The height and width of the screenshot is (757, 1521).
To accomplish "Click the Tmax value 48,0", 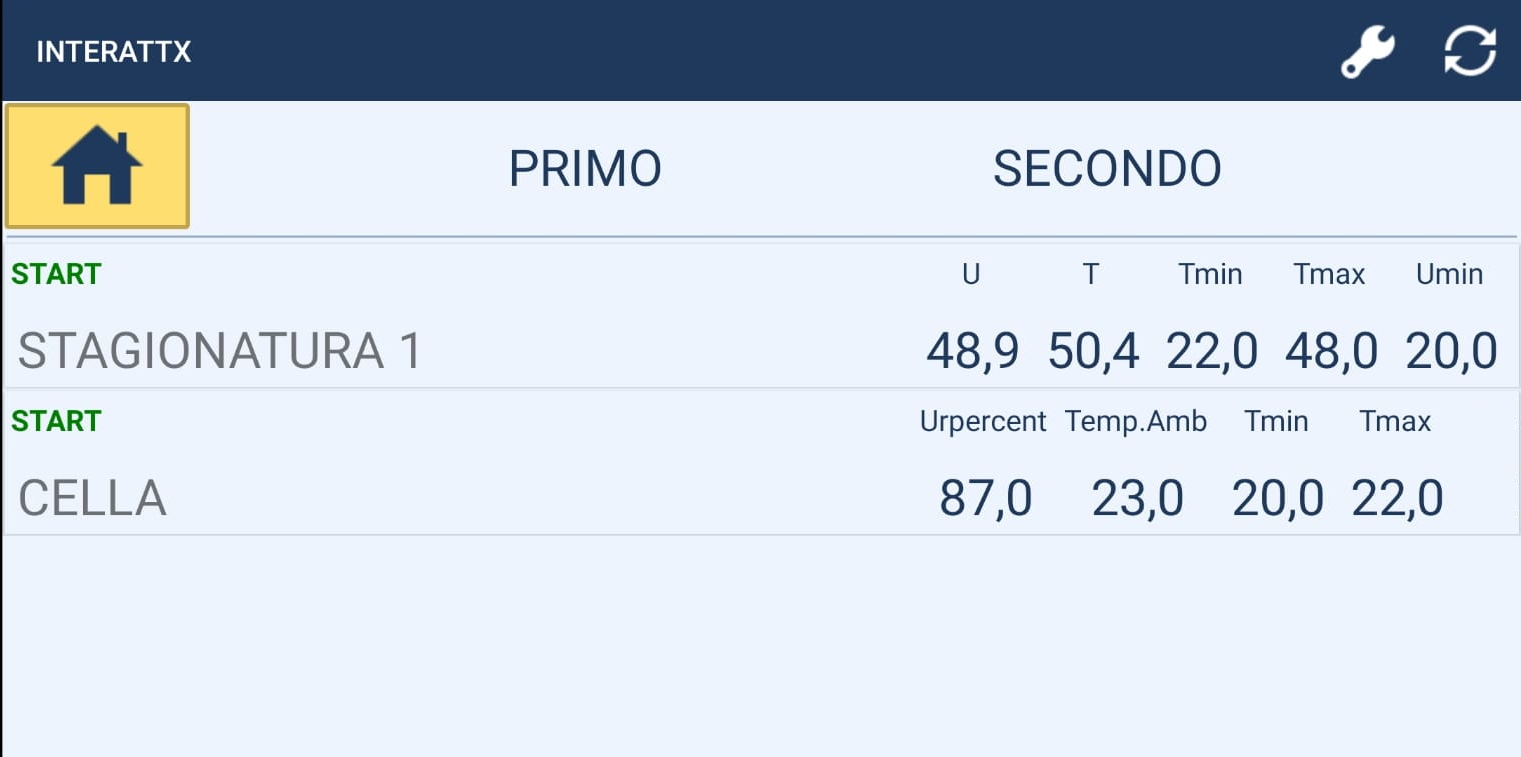I will tap(1331, 351).
